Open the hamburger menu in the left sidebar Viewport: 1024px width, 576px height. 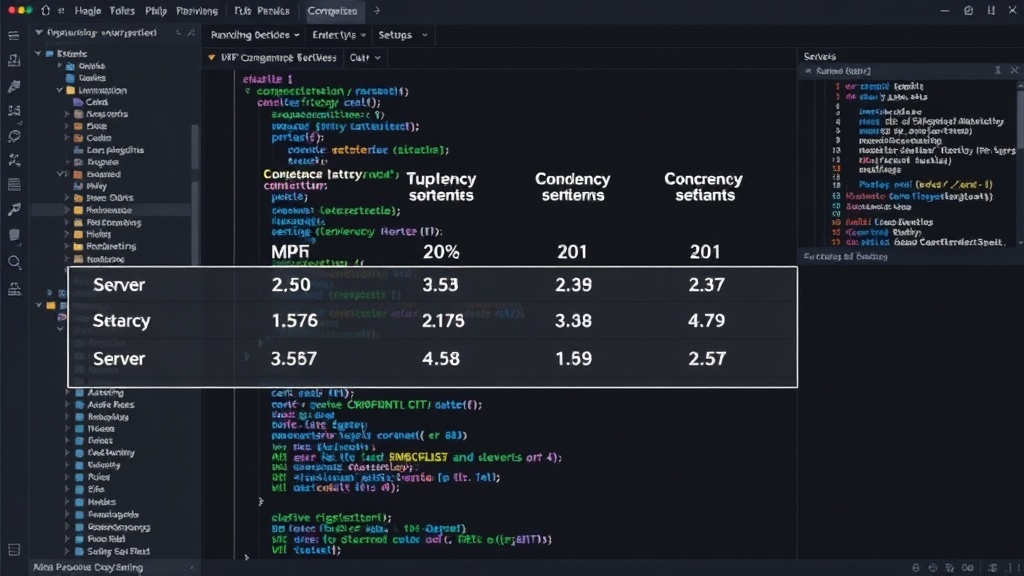point(14,35)
